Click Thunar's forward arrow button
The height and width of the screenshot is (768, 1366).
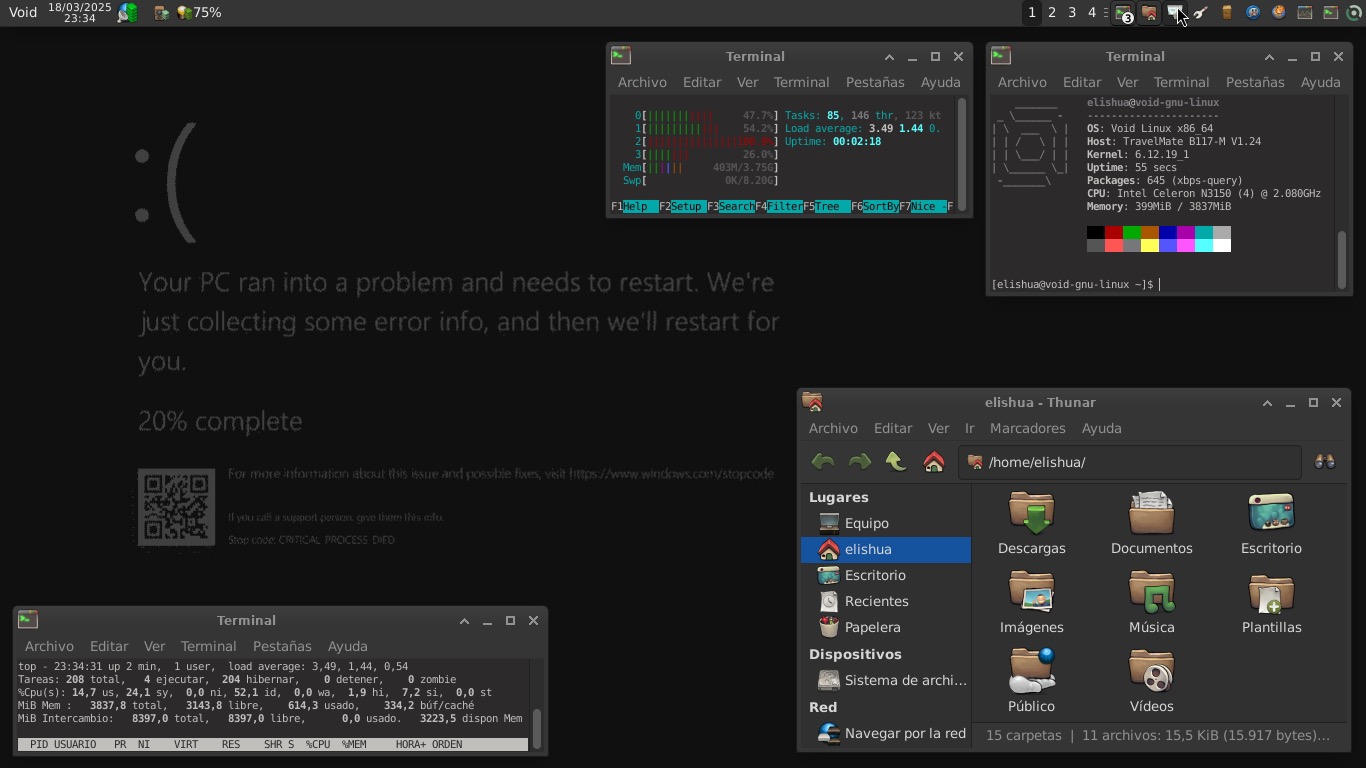[x=859, y=462]
